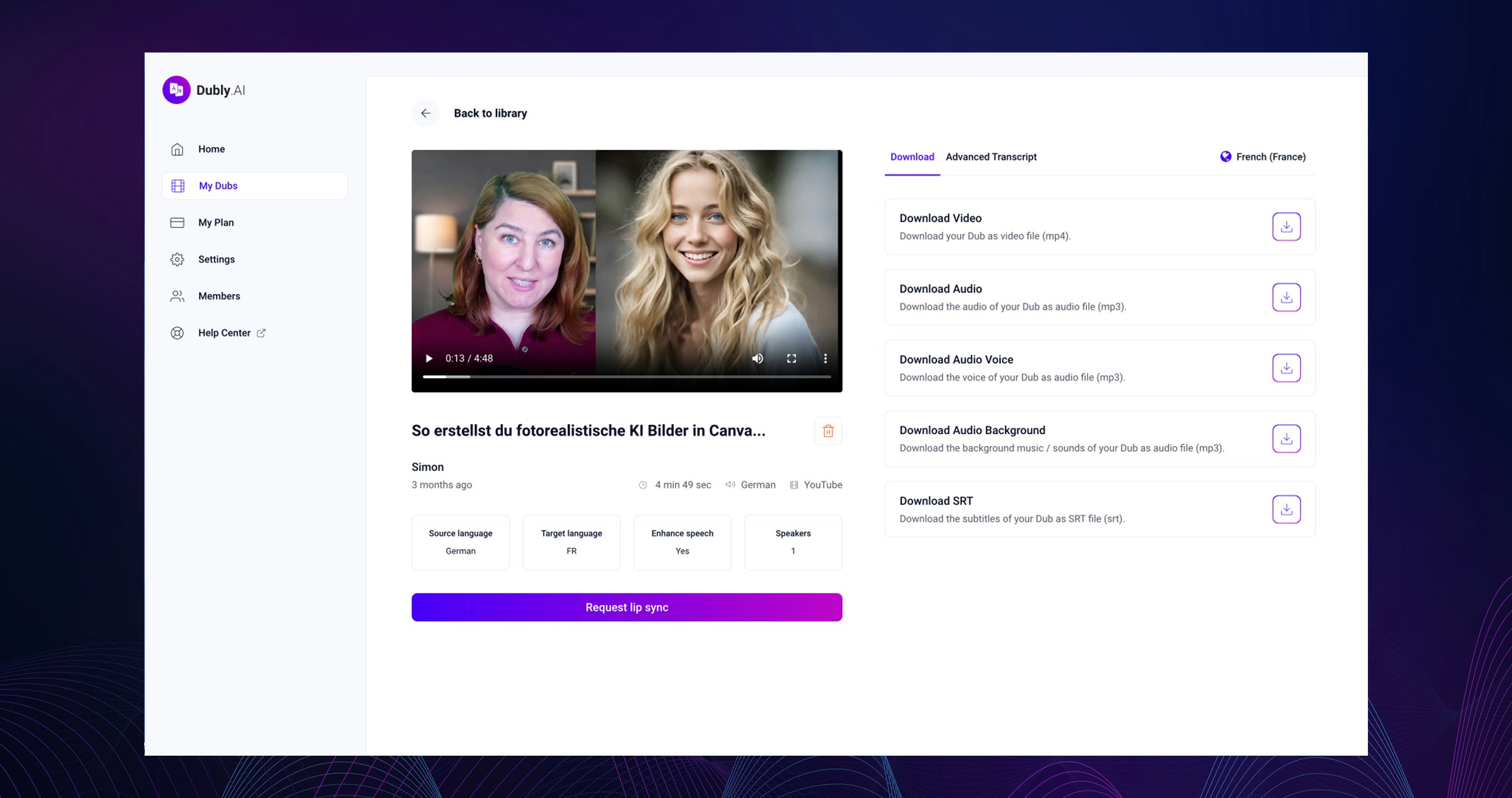Toggle fullscreen on the video player
The image size is (1512, 798).
[x=791, y=359]
